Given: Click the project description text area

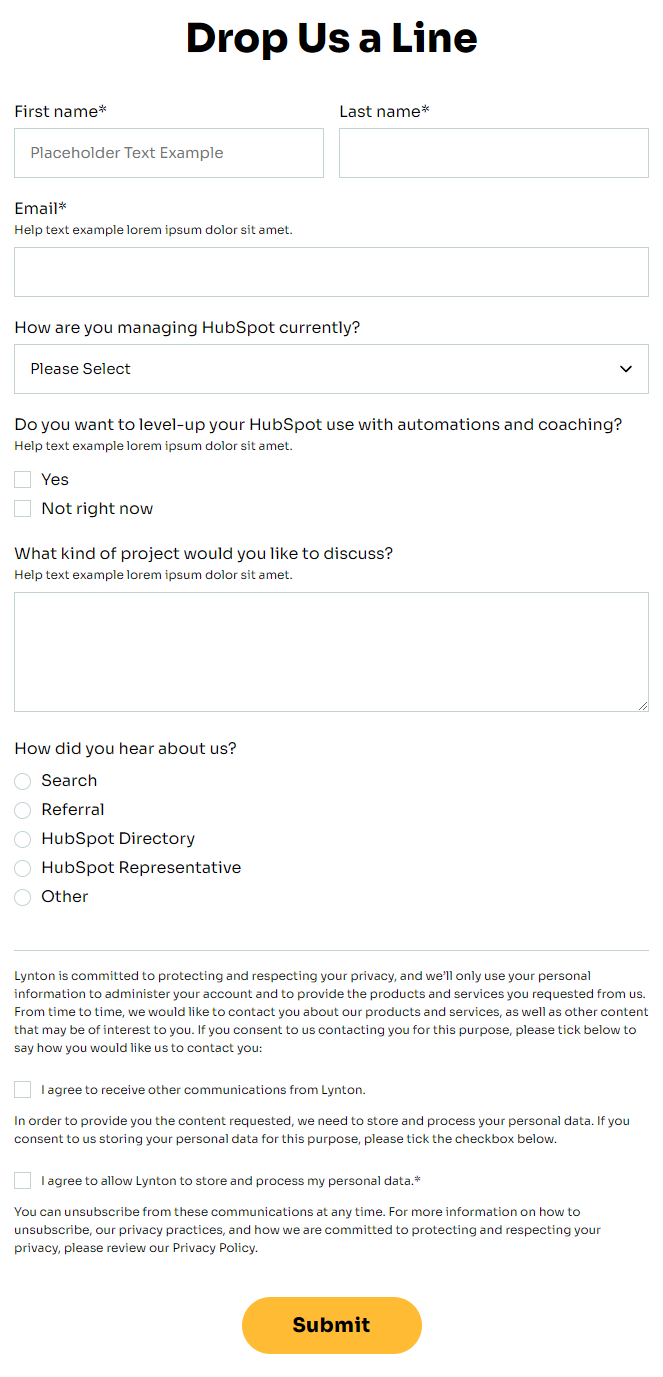Looking at the screenshot, I should 331,652.
